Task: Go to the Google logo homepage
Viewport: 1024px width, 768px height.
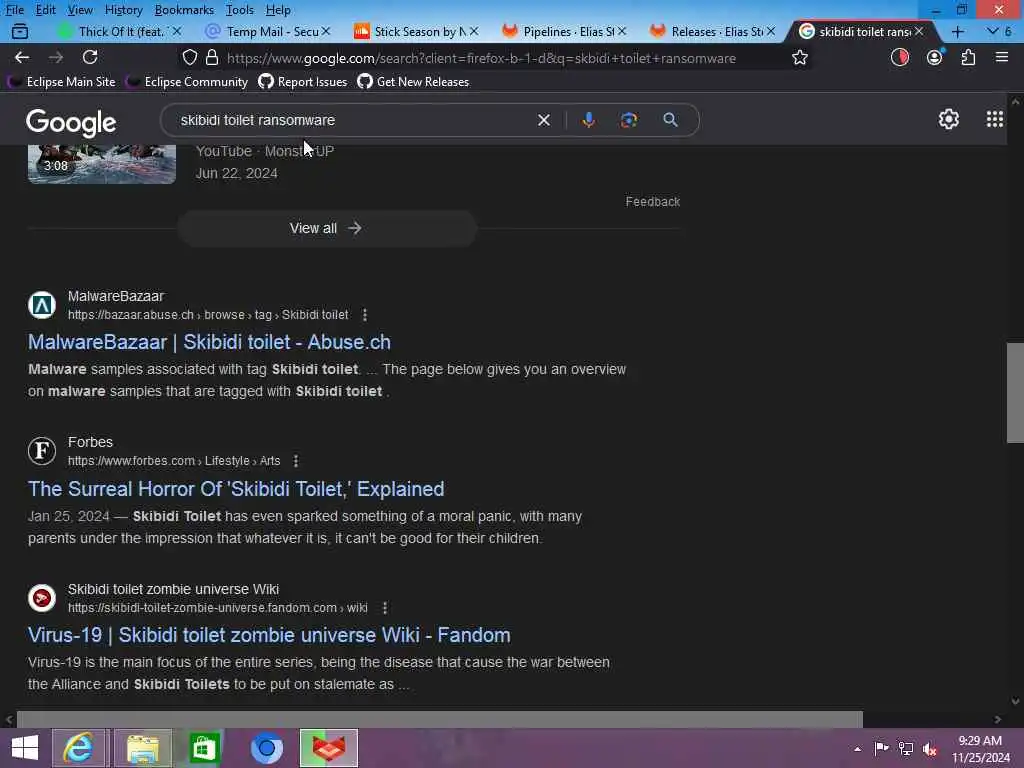Action: pos(71,122)
